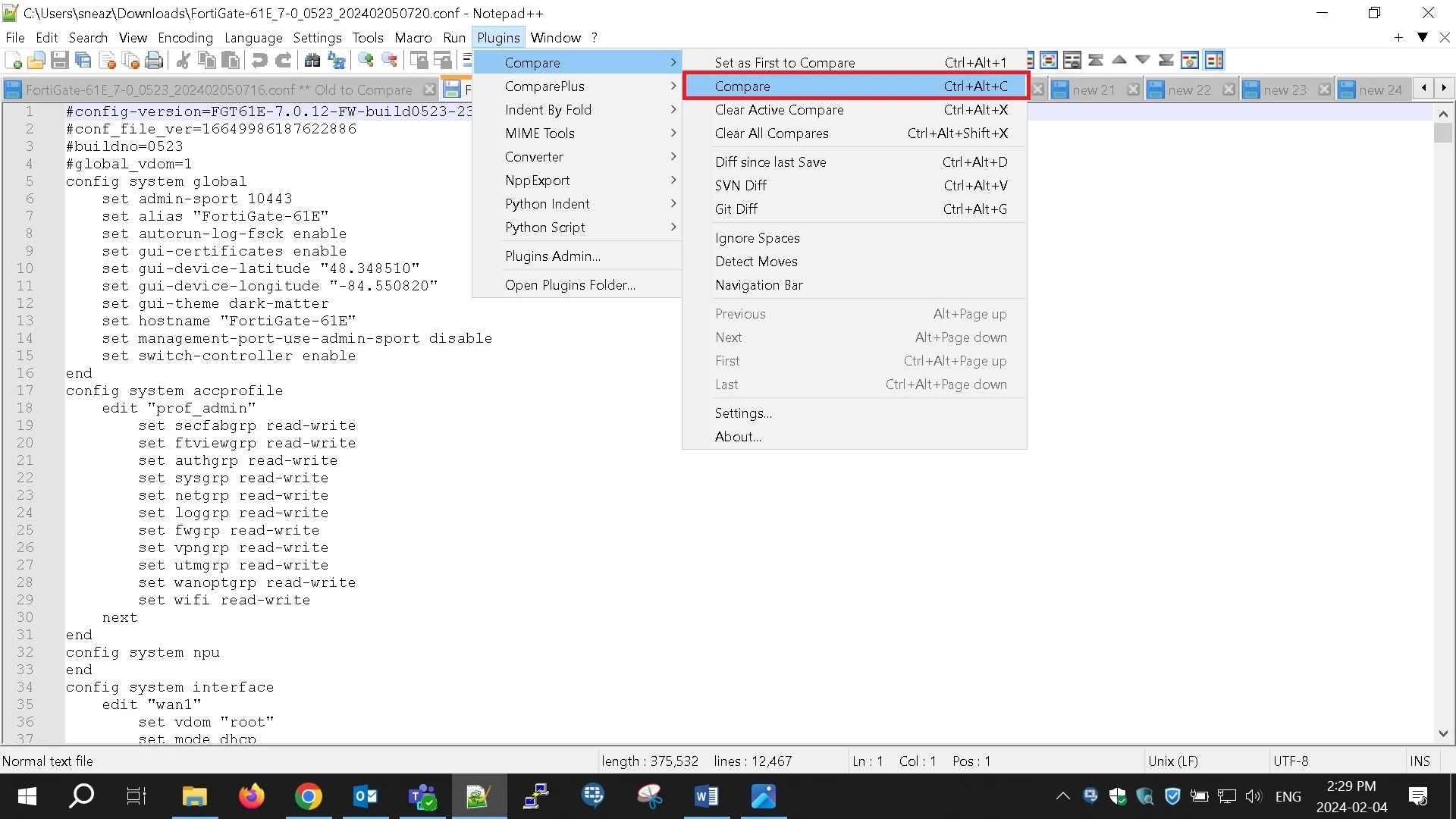Choose Diff since last Save

pyautogui.click(x=855, y=162)
